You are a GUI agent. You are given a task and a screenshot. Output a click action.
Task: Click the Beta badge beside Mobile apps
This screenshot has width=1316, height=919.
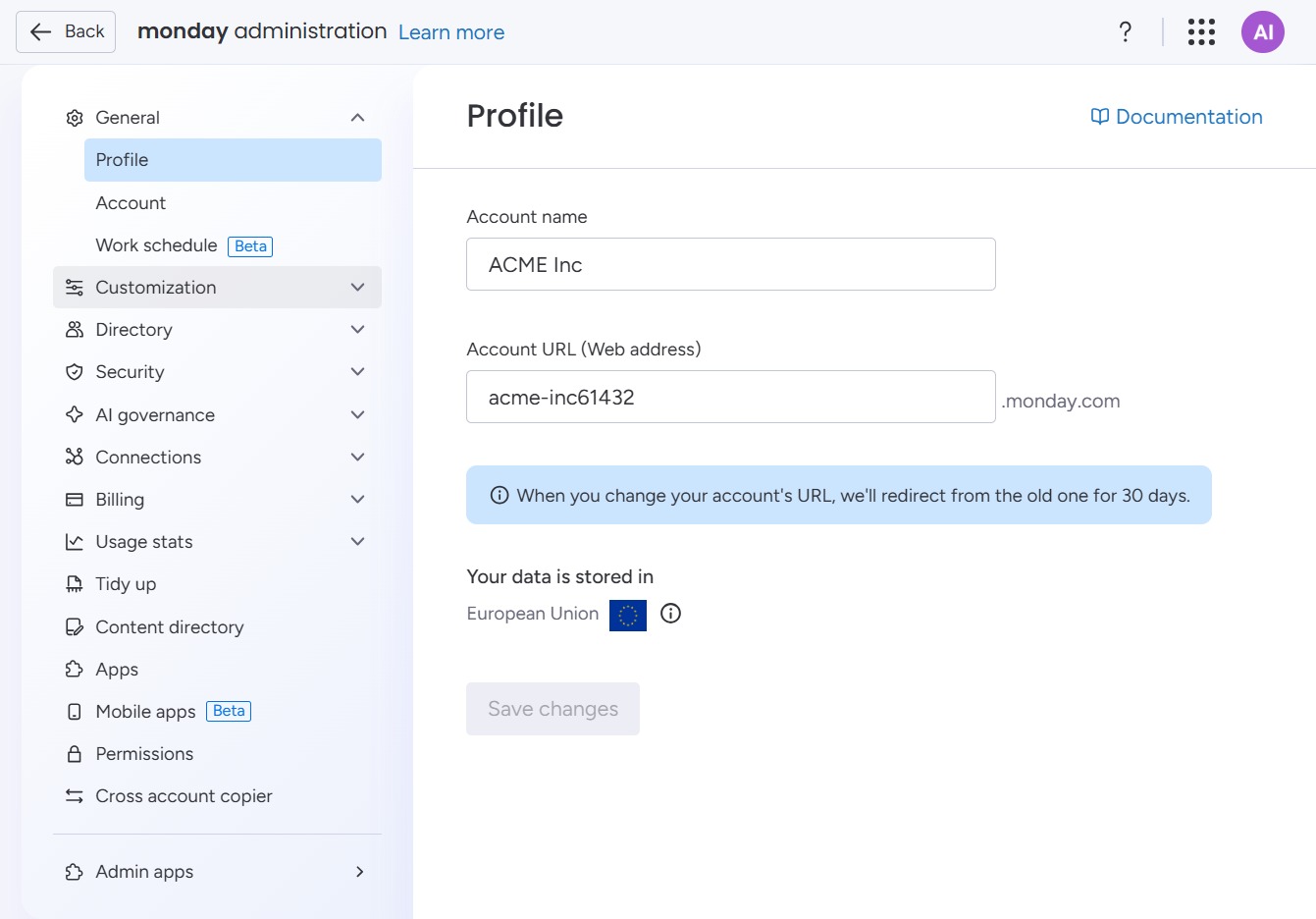[x=229, y=711]
